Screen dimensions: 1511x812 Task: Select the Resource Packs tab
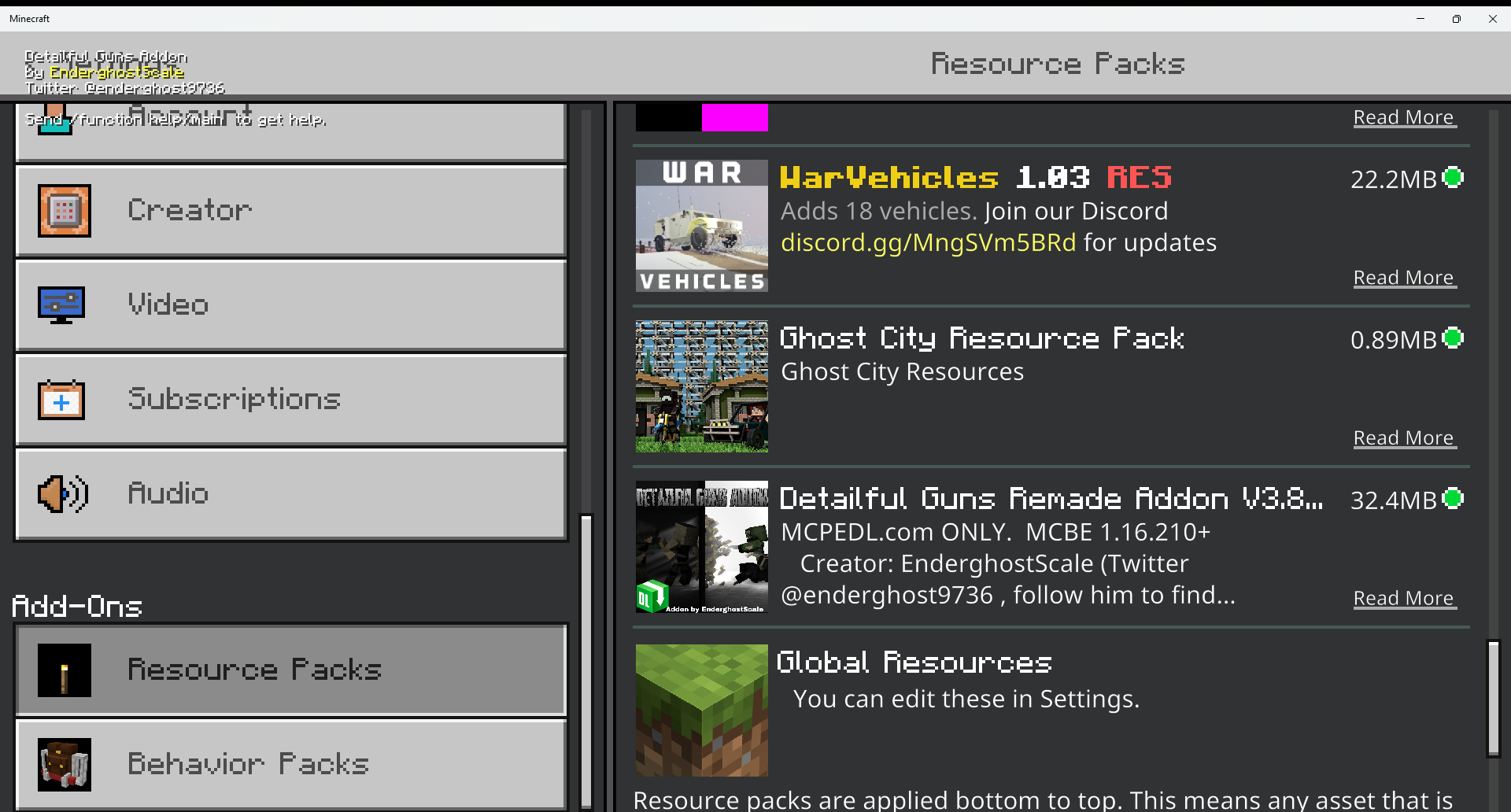click(x=291, y=670)
